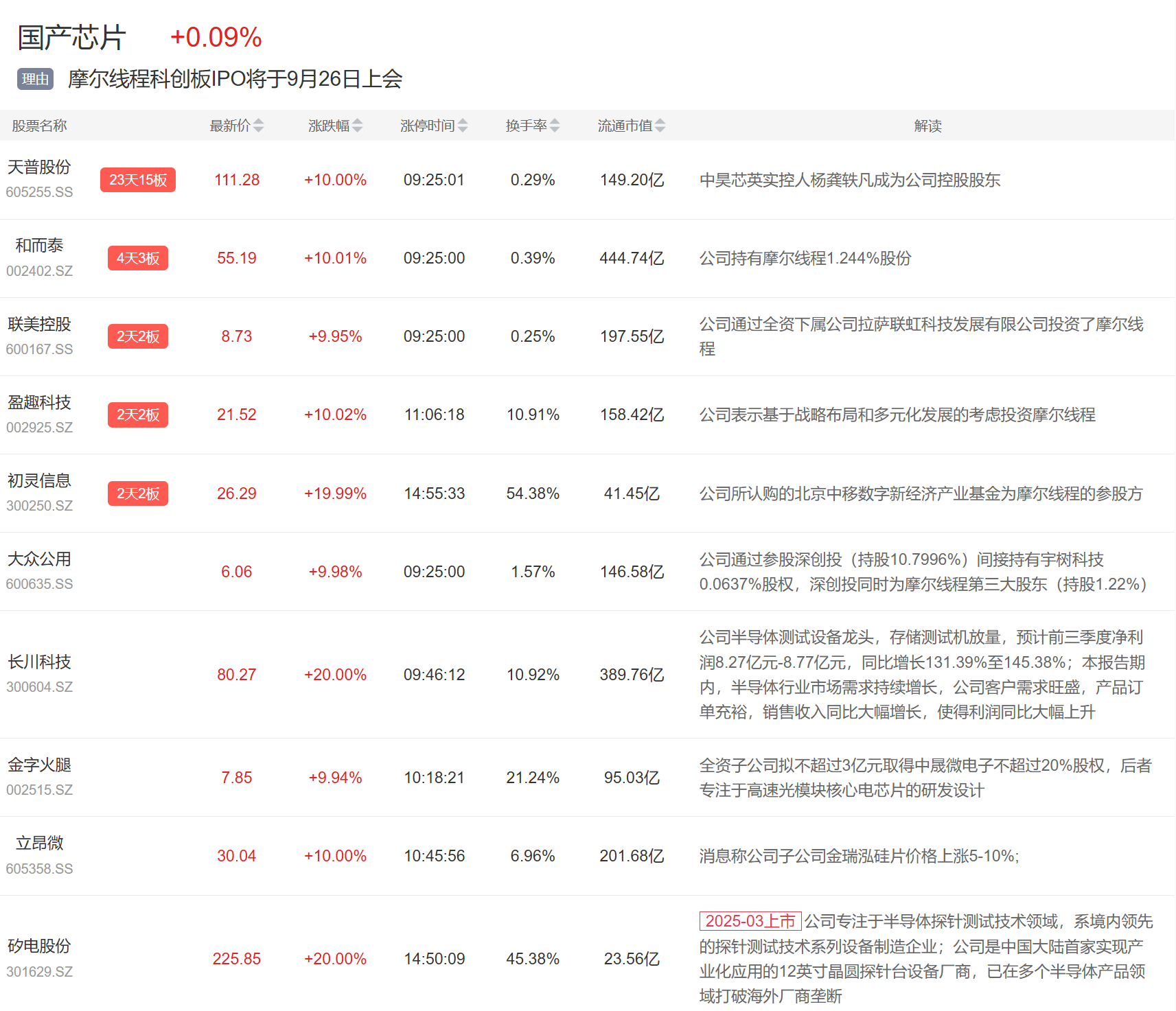Screen dimensions: 1176x1011
Task: Sort by 最新价 column arrow icon
Action: pyautogui.click(x=258, y=126)
